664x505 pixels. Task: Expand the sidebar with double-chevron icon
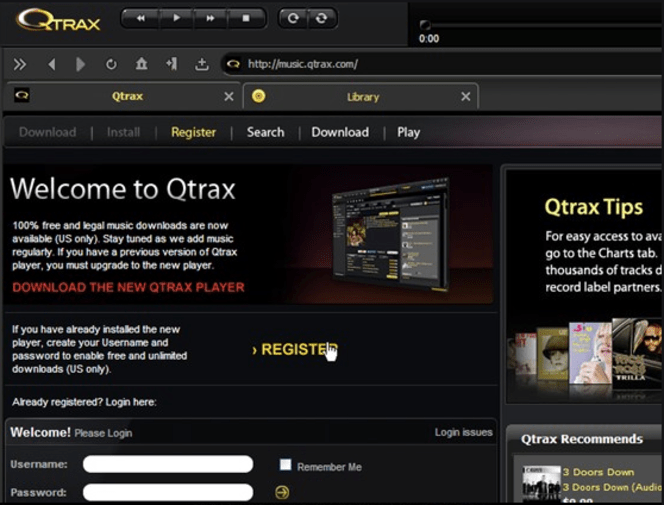click(x=19, y=64)
